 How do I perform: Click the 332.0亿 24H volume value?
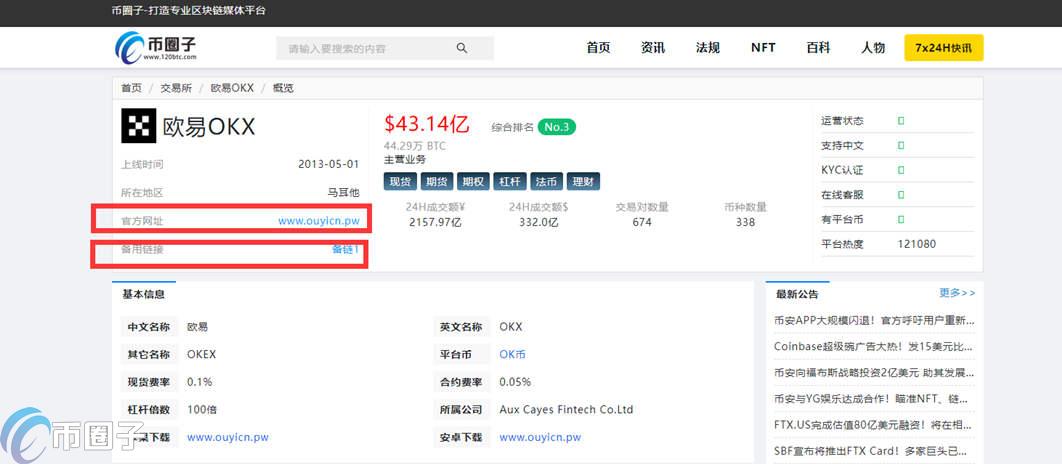coord(538,222)
